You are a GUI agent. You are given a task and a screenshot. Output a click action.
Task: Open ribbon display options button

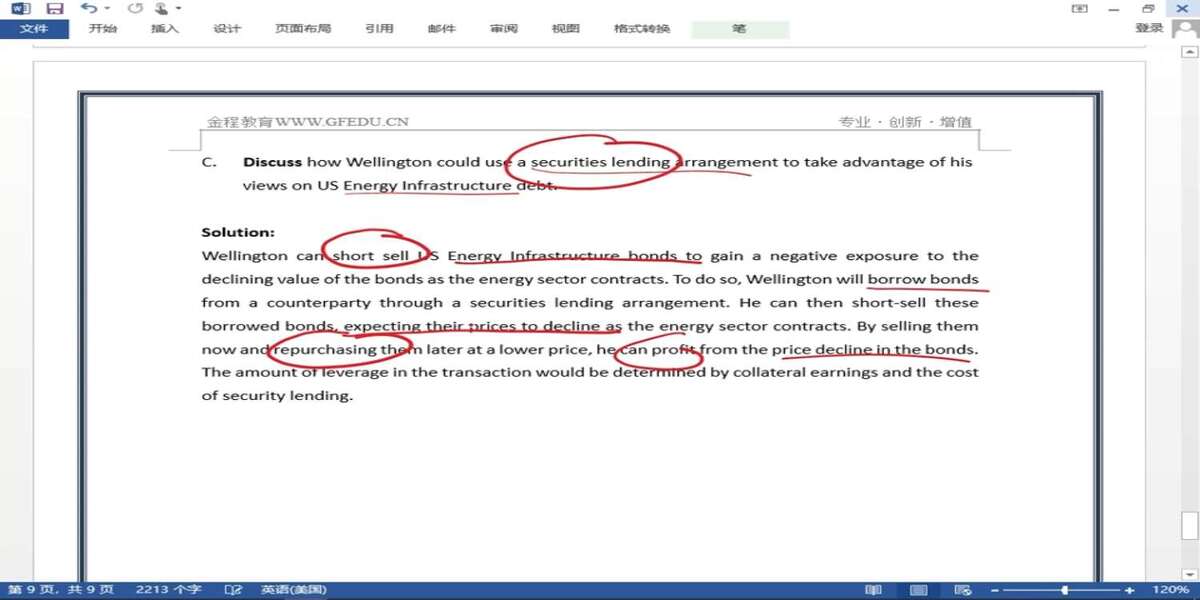[x=1079, y=8]
